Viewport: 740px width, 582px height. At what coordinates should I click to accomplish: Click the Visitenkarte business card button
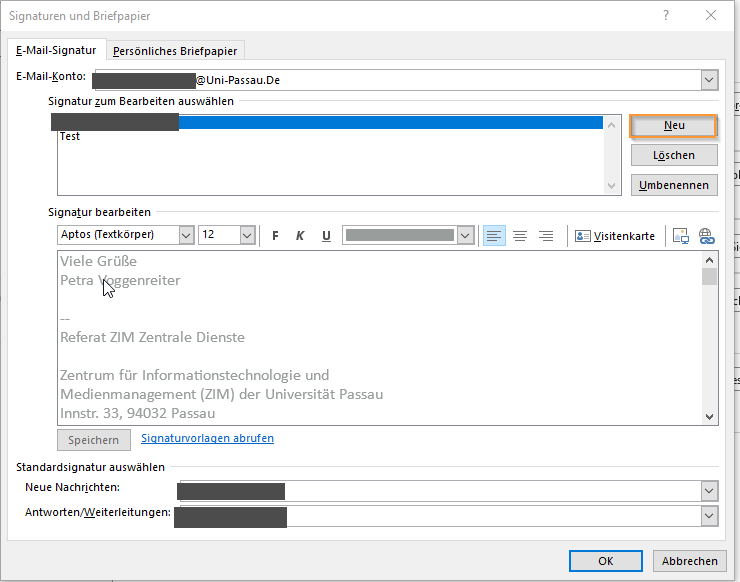tap(614, 236)
